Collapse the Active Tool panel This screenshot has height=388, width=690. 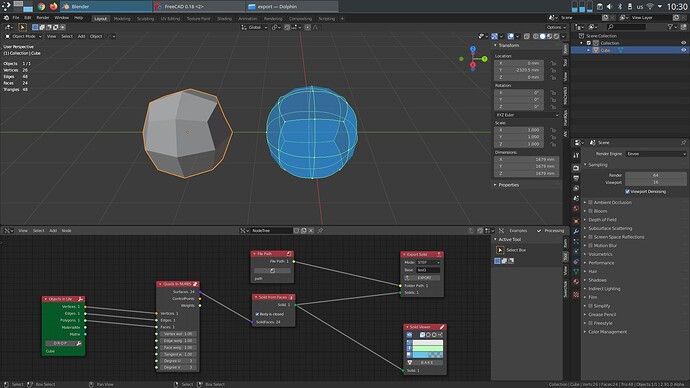(509, 240)
